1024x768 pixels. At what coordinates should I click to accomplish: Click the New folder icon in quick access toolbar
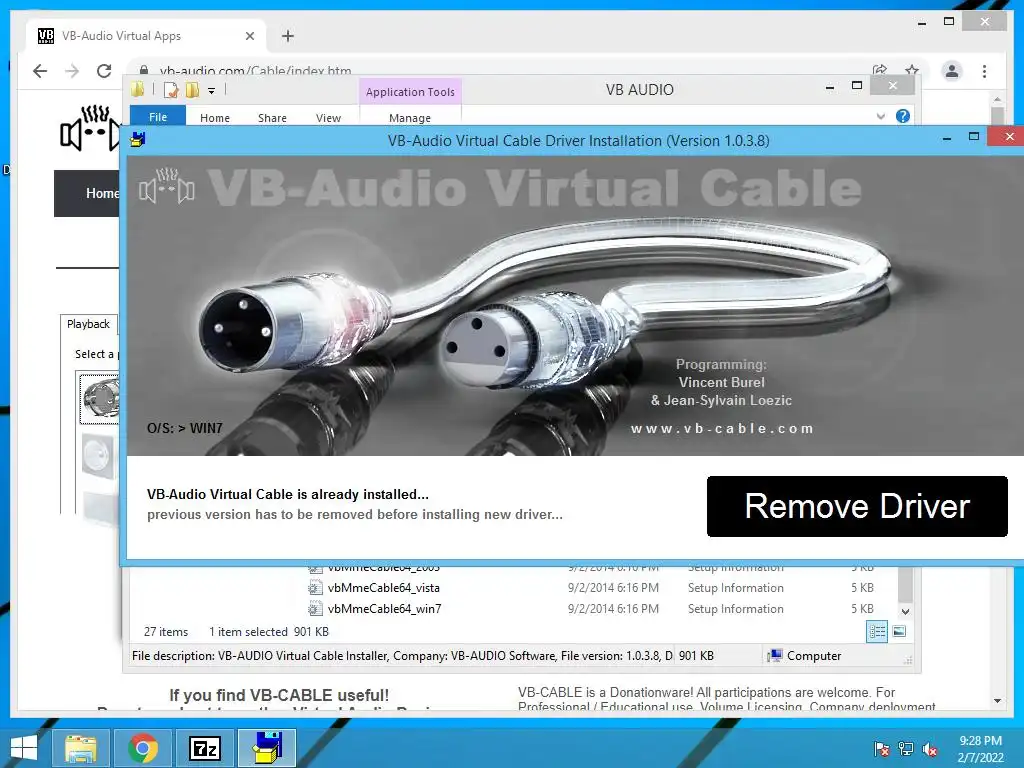(x=192, y=90)
